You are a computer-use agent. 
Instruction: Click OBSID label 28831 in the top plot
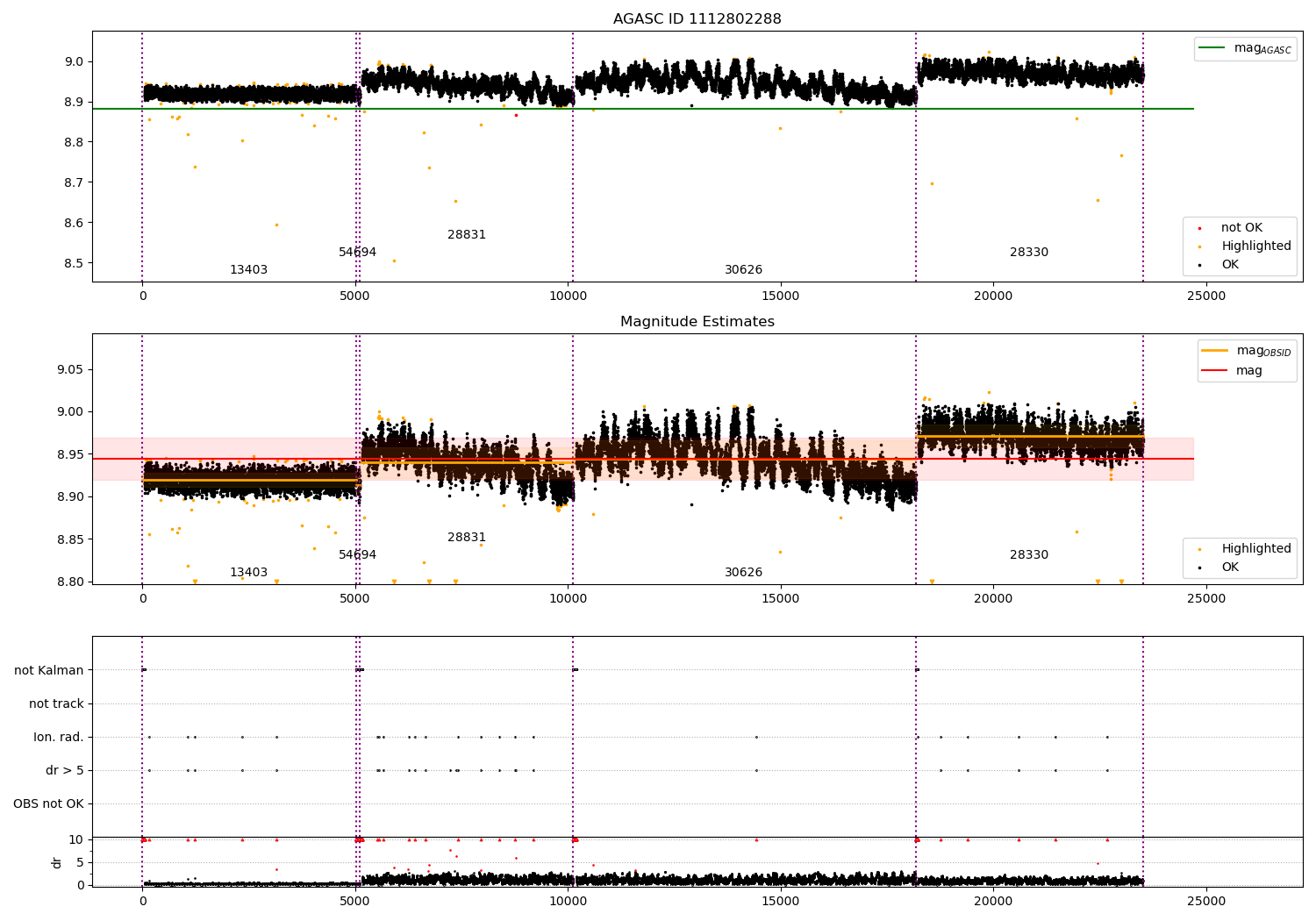click(x=467, y=235)
